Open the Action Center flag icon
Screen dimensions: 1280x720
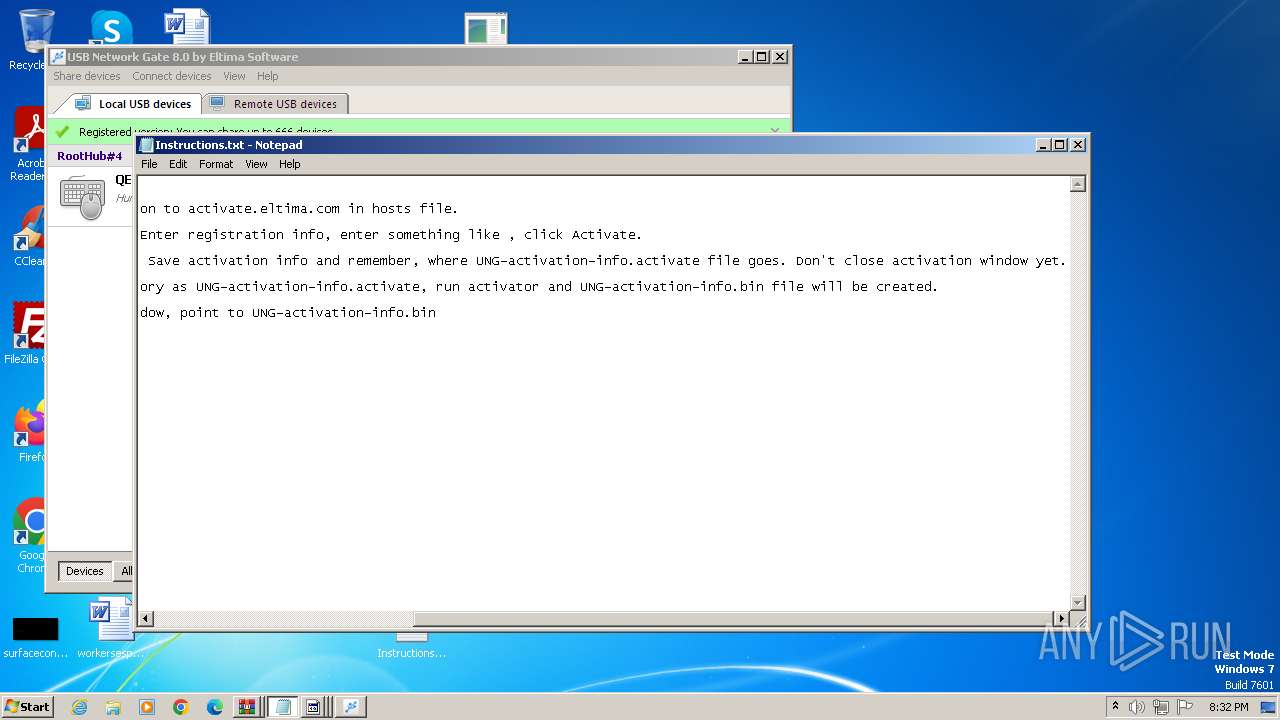click(x=1184, y=707)
